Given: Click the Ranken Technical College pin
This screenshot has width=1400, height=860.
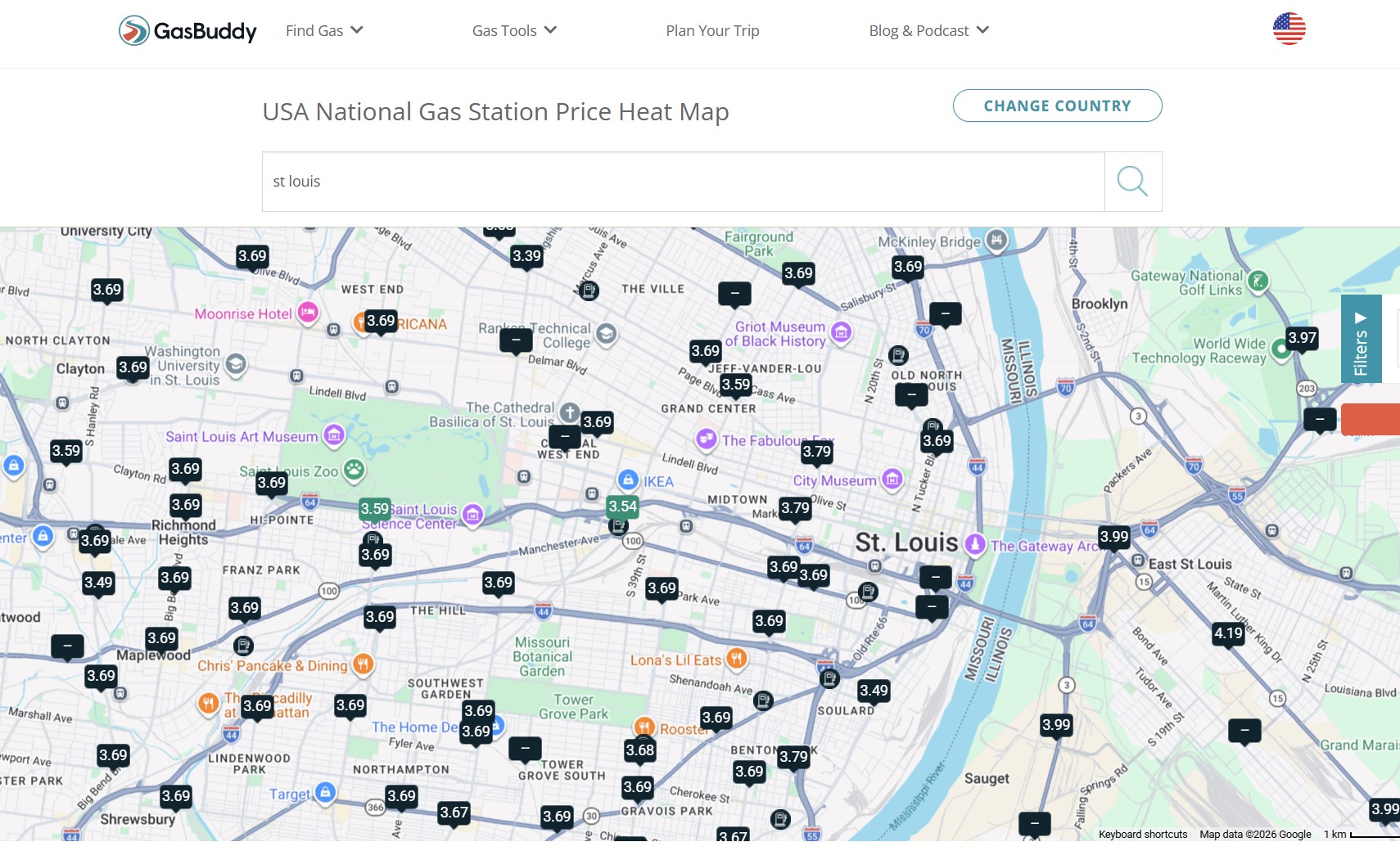Looking at the screenshot, I should click(606, 334).
